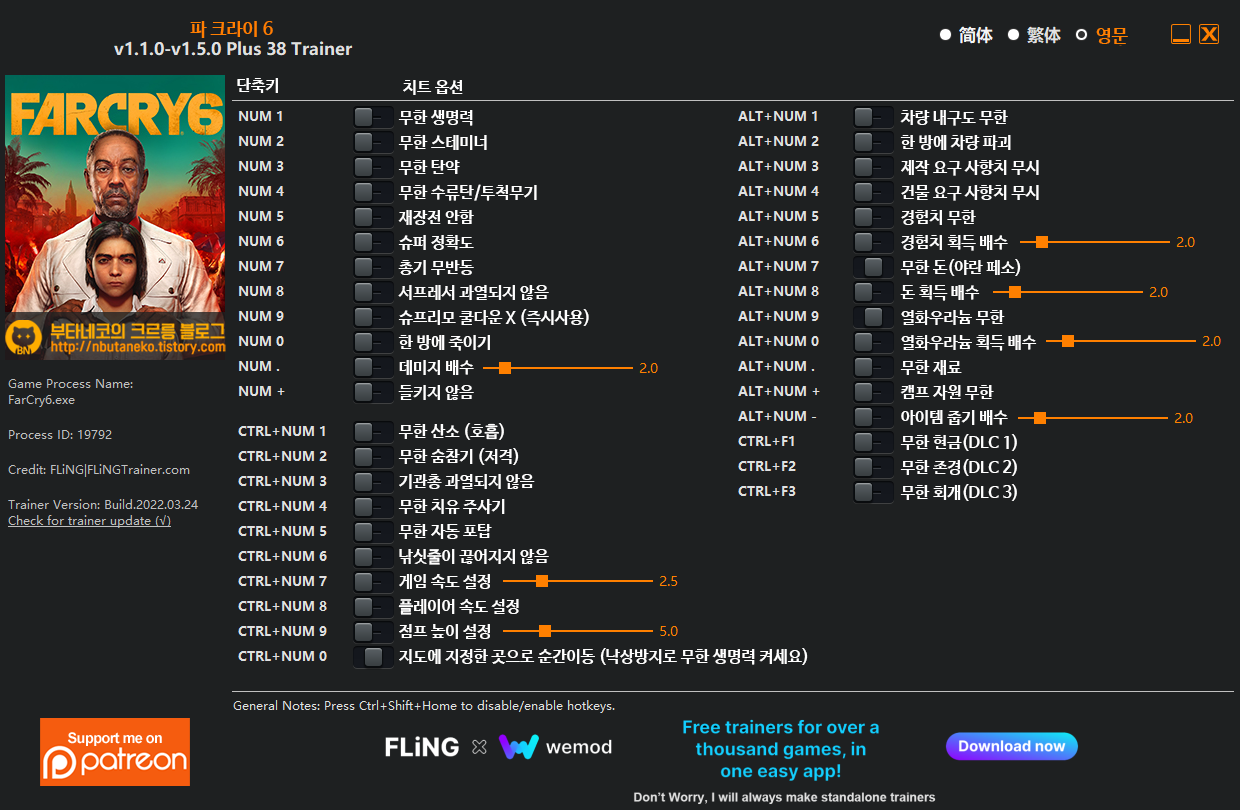The height and width of the screenshot is (810, 1240).
Task: Click the 열화우라늄 무한 button box
Action: click(x=874, y=317)
